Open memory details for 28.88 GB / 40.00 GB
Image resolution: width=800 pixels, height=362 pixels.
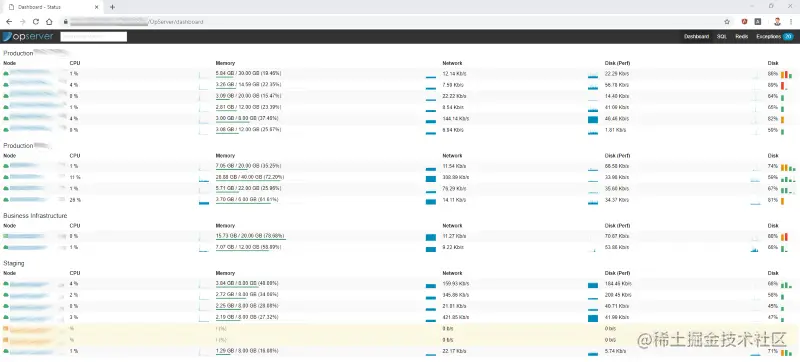(250, 177)
